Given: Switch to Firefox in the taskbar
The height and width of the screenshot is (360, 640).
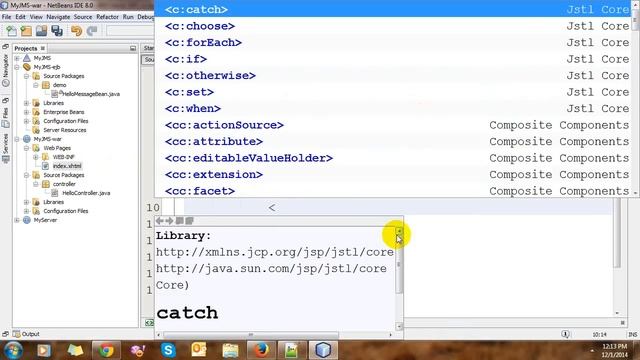Looking at the screenshot, I should tap(261, 350).
